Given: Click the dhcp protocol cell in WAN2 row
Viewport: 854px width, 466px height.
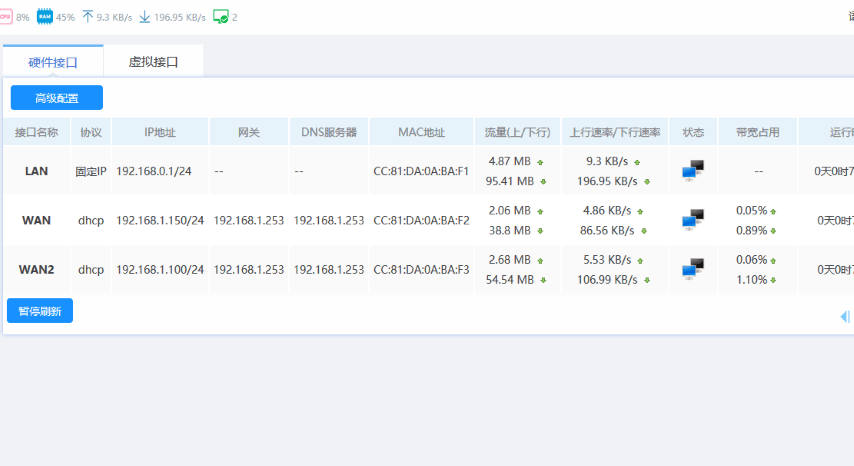Looking at the screenshot, I should click(x=91, y=269).
